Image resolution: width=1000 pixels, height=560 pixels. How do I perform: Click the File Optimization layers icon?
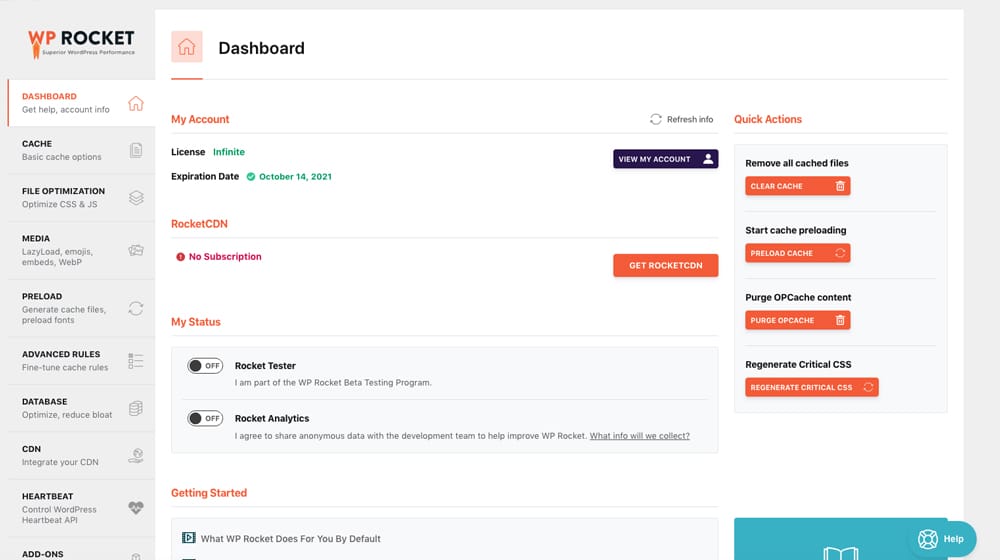tap(136, 198)
